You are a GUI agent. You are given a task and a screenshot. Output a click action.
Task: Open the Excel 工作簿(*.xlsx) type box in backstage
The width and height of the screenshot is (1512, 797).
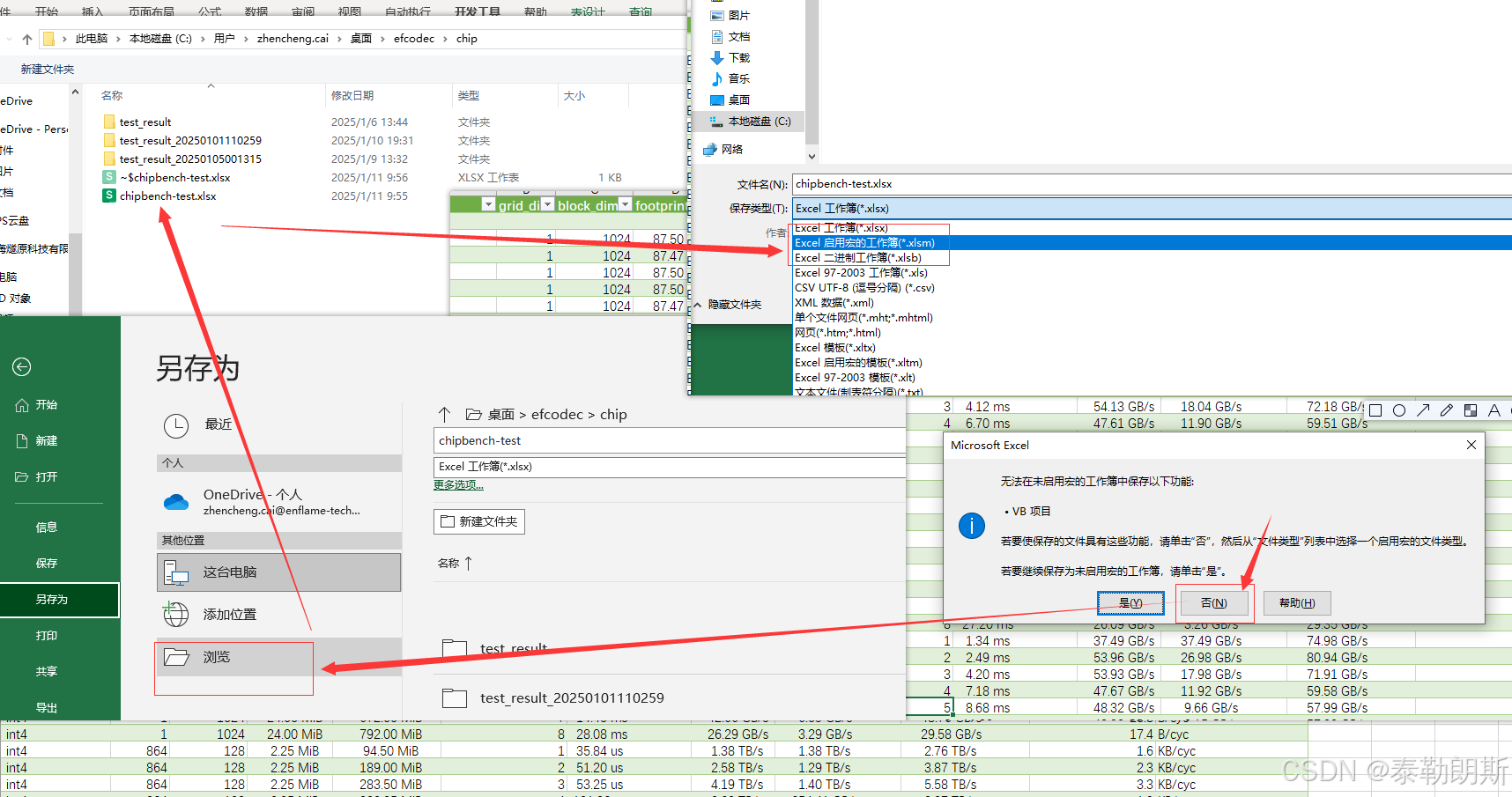pos(670,467)
